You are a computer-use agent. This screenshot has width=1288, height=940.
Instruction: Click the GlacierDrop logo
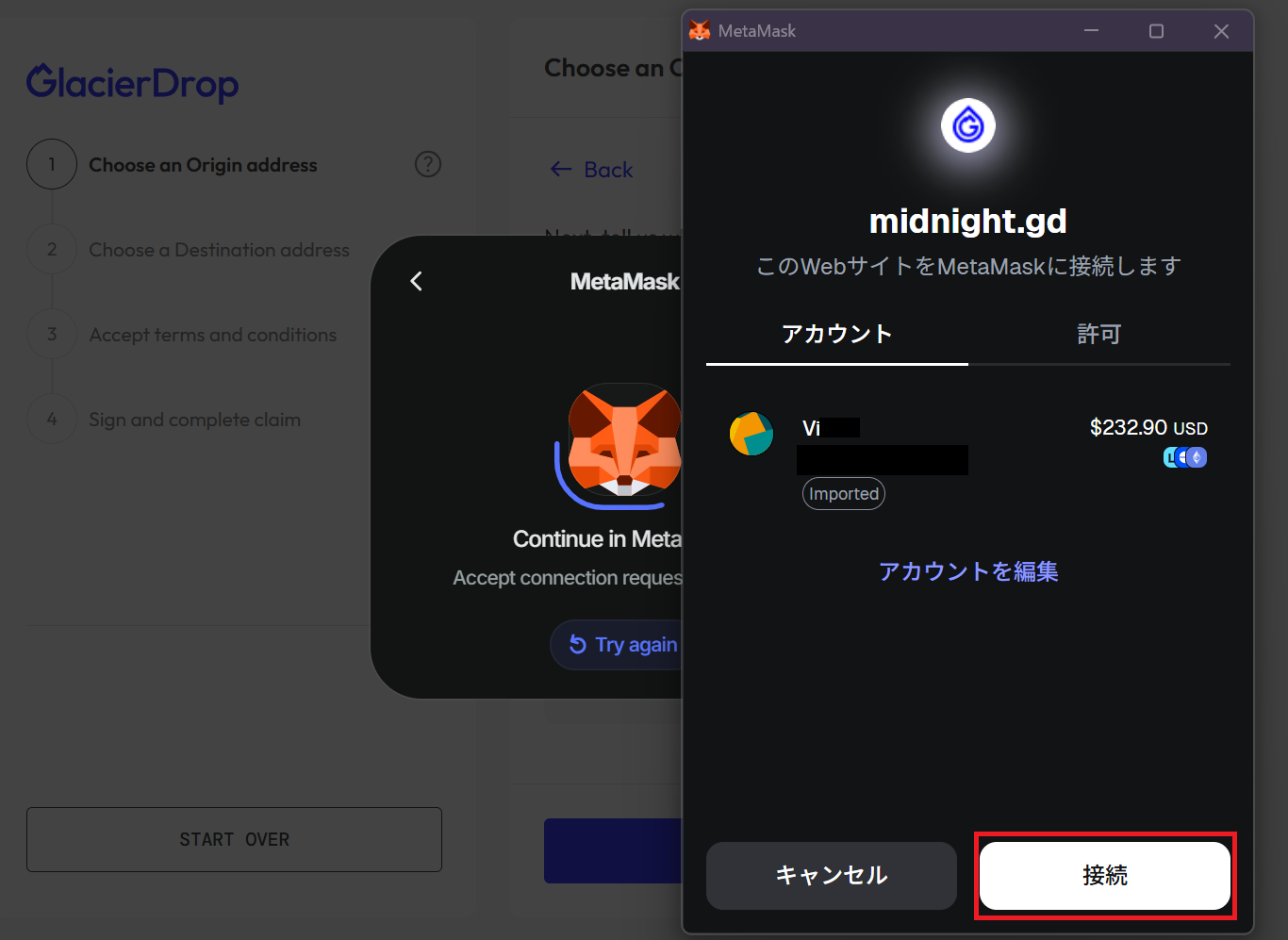pos(131,83)
